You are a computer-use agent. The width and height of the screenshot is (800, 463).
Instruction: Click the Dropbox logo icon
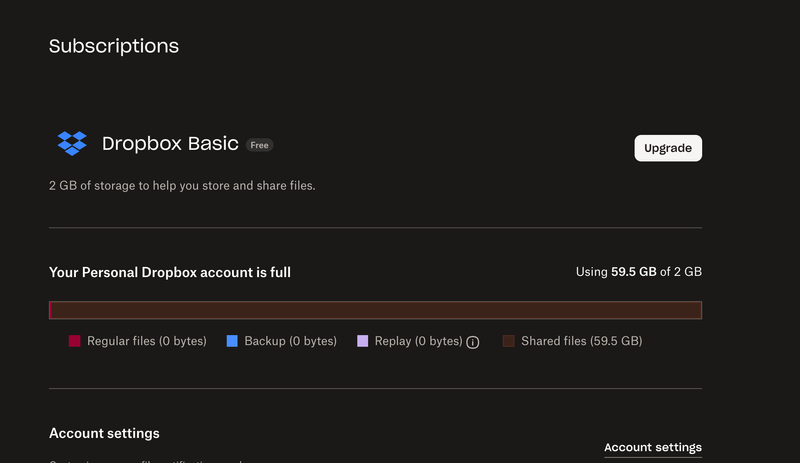click(x=72, y=144)
